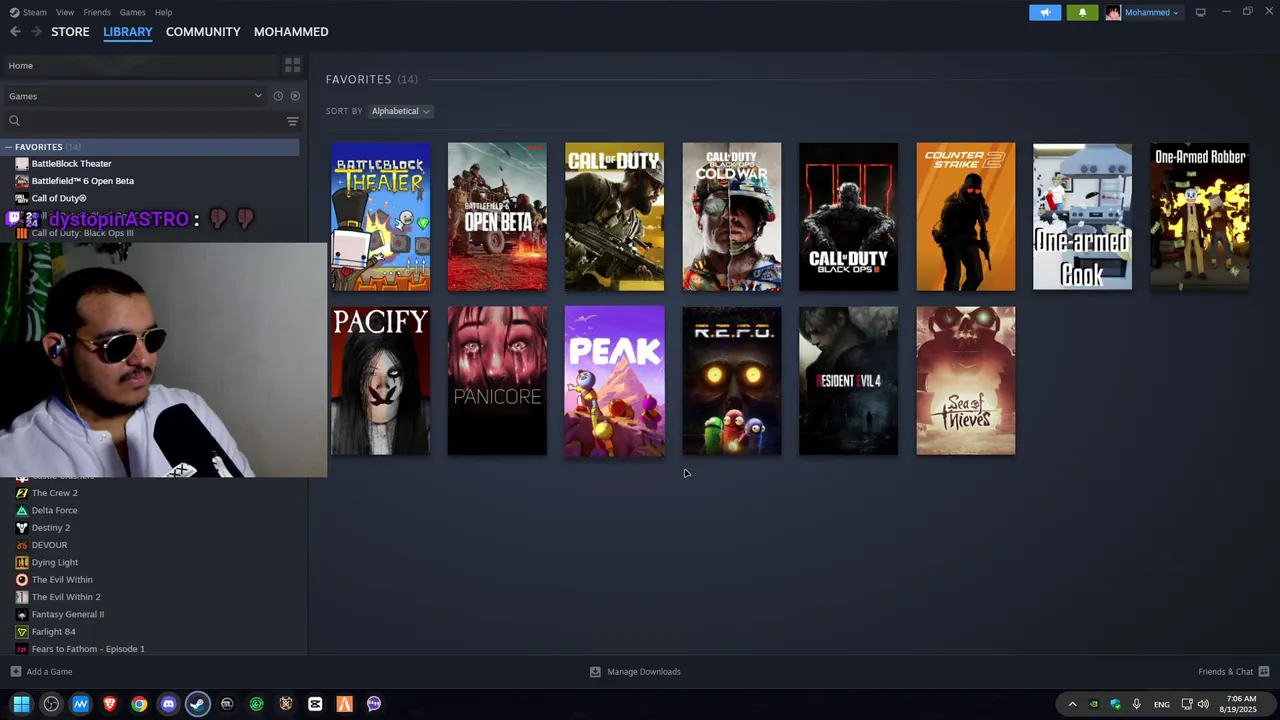
Task: Open the Games menu in menu bar
Action: click(132, 12)
